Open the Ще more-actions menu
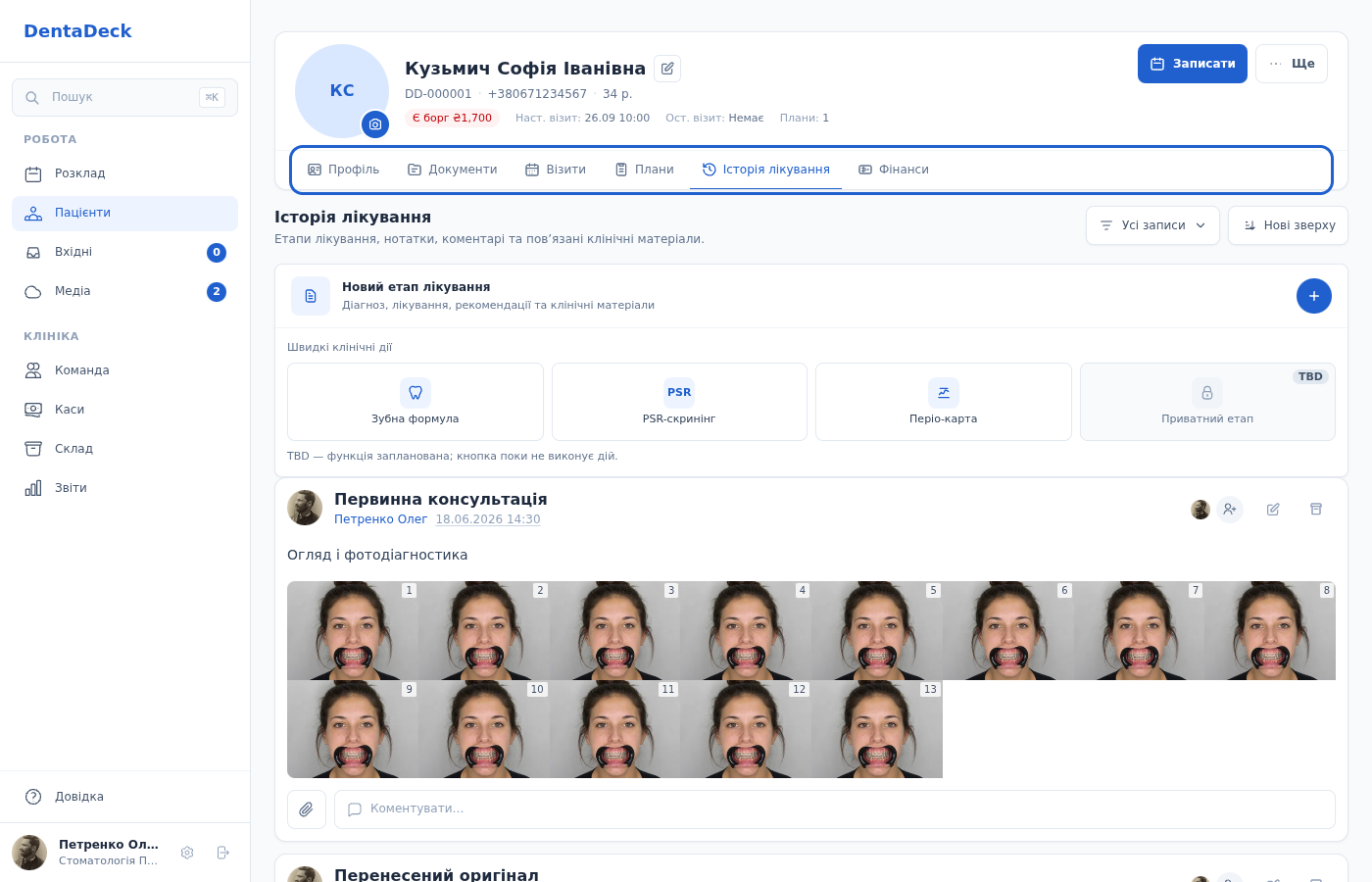 [x=1292, y=64]
